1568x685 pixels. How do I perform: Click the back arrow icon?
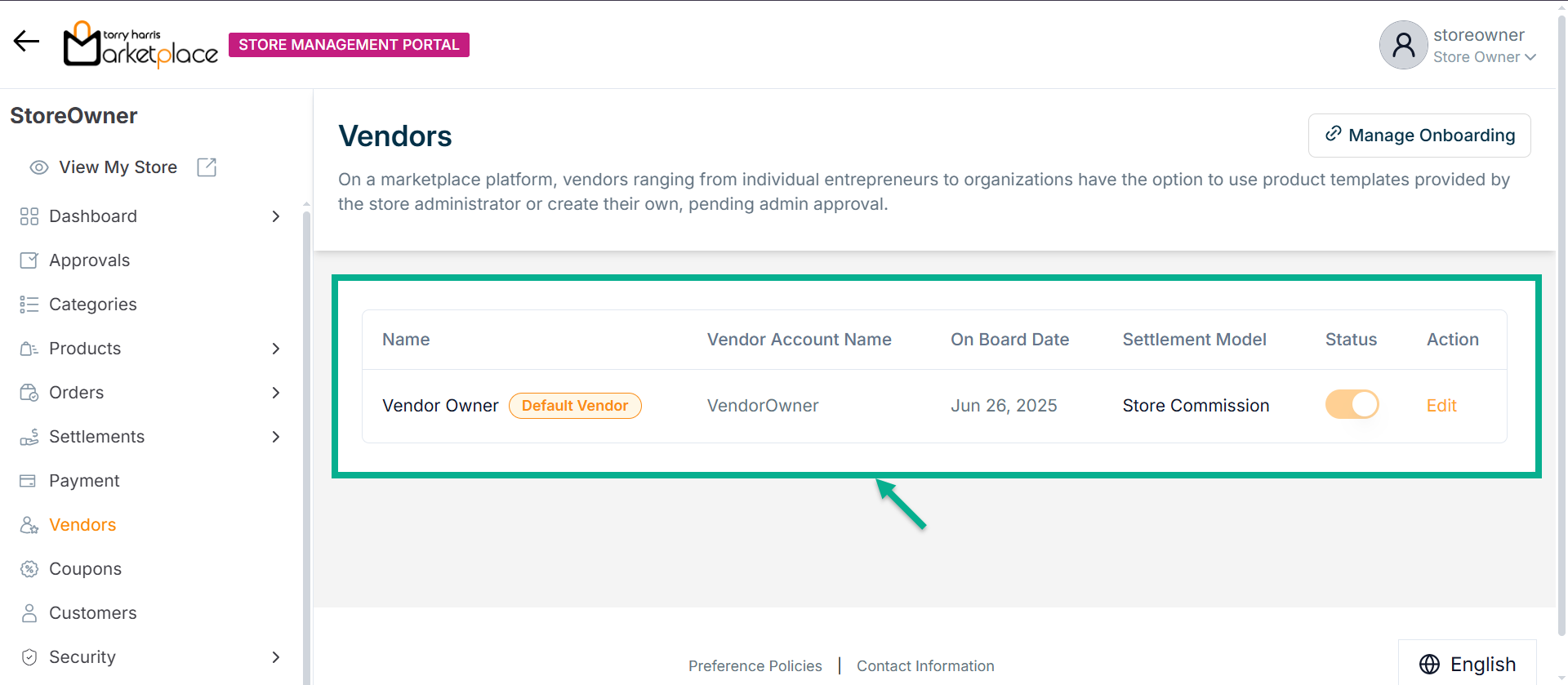[26, 42]
